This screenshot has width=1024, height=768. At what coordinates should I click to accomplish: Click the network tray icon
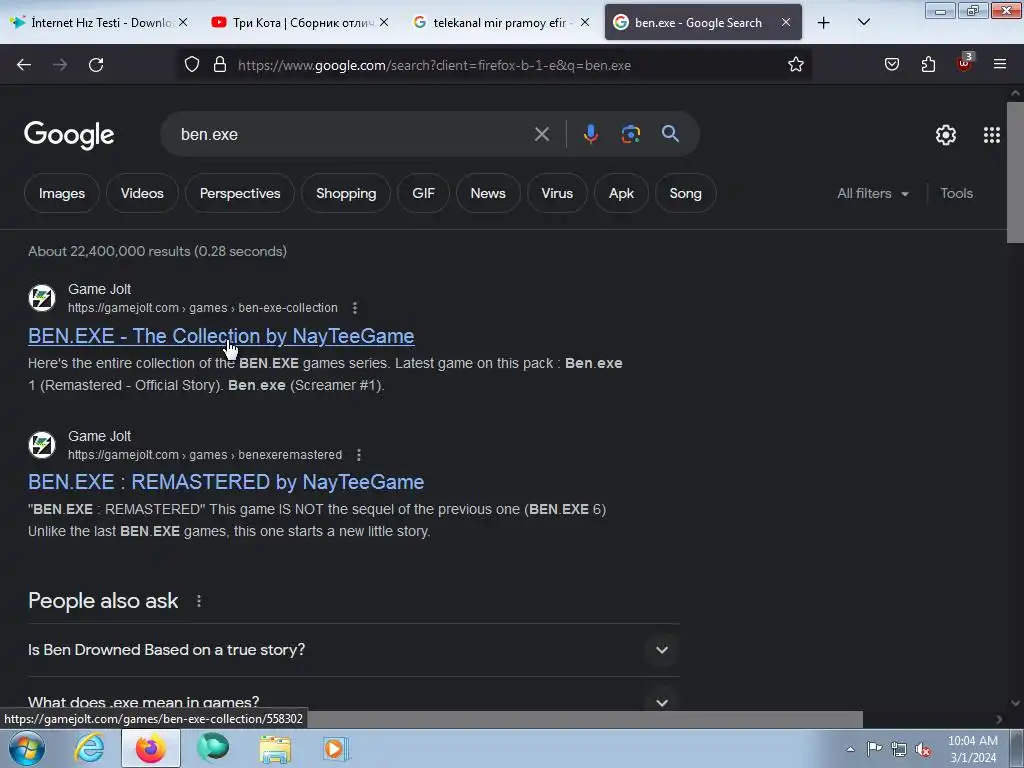click(899, 749)
